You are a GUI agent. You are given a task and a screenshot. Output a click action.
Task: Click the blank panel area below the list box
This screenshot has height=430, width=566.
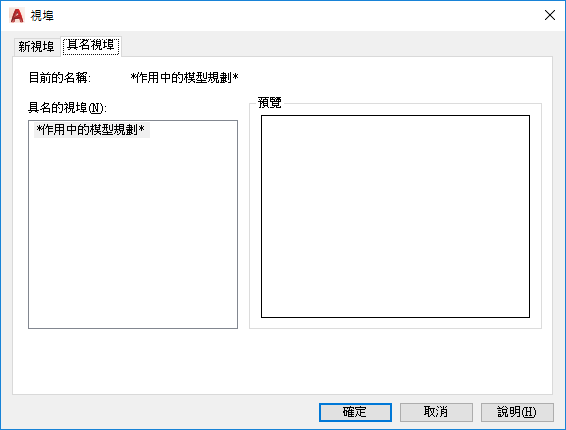133,361
